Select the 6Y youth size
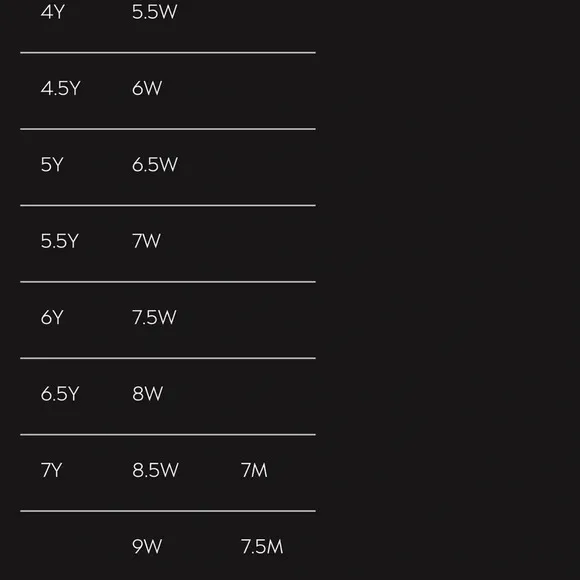The height and width of the screenshot is (580, 580). click(52, 318)
